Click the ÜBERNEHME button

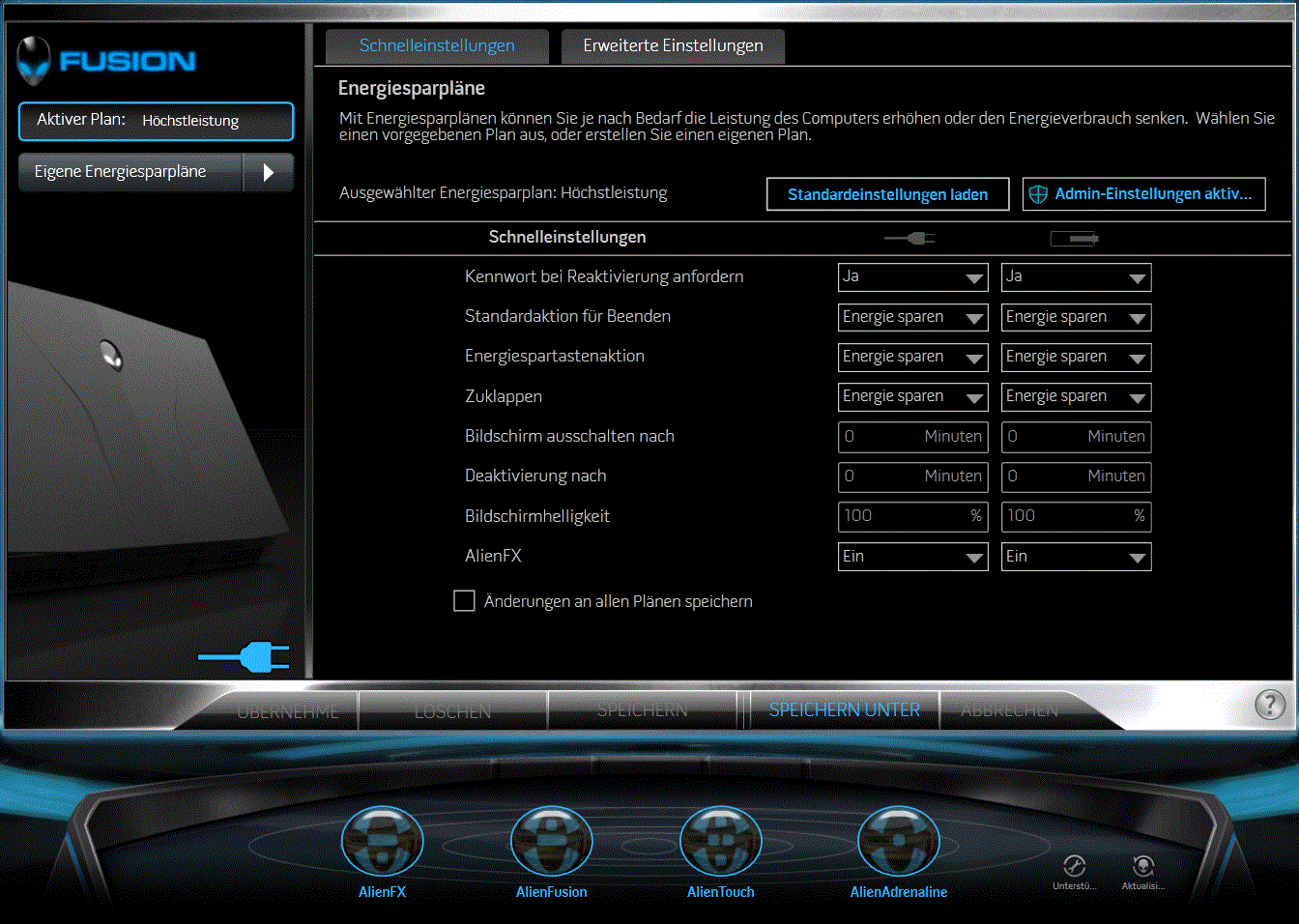click(288, 711)
